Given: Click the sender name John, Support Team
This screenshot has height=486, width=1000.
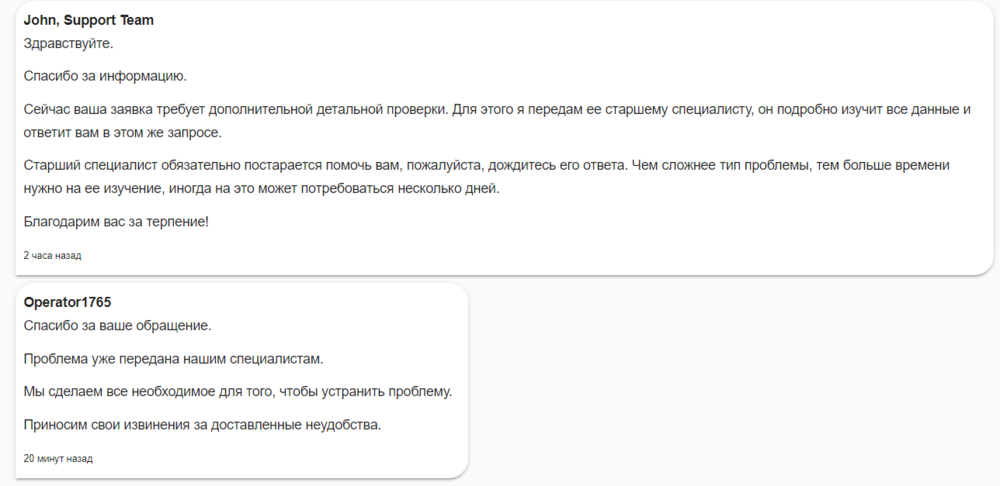Looking at the screenshot, I should coord(88,21).
